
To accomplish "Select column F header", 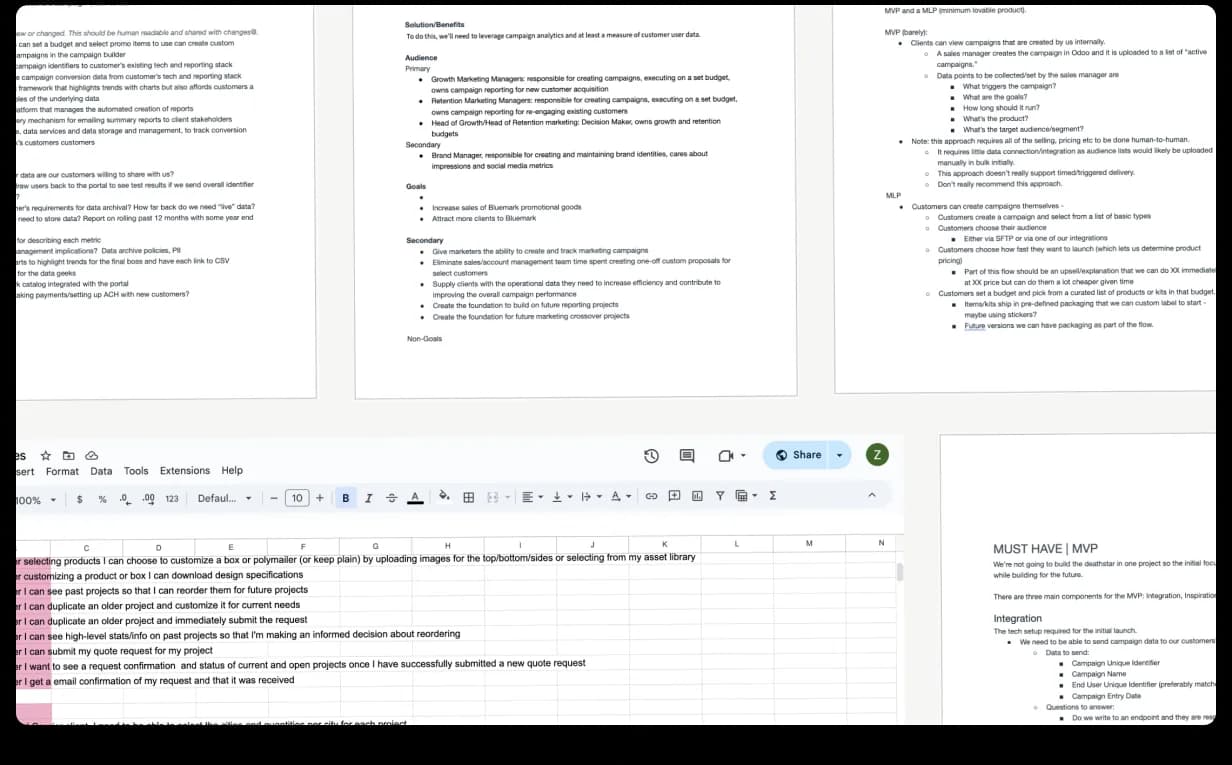I will 303,546.
